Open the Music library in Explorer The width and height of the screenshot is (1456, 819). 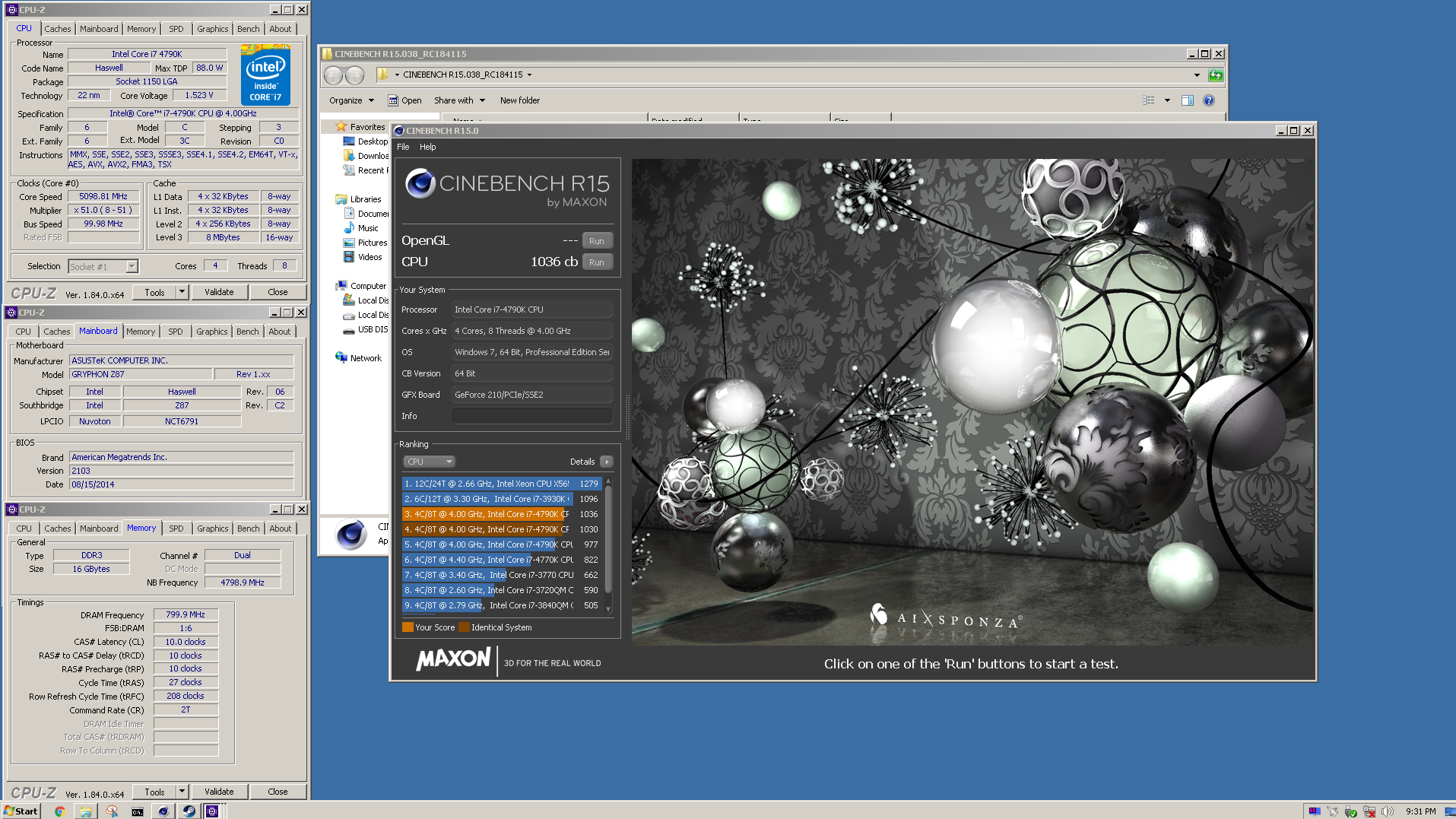[361, 228]
